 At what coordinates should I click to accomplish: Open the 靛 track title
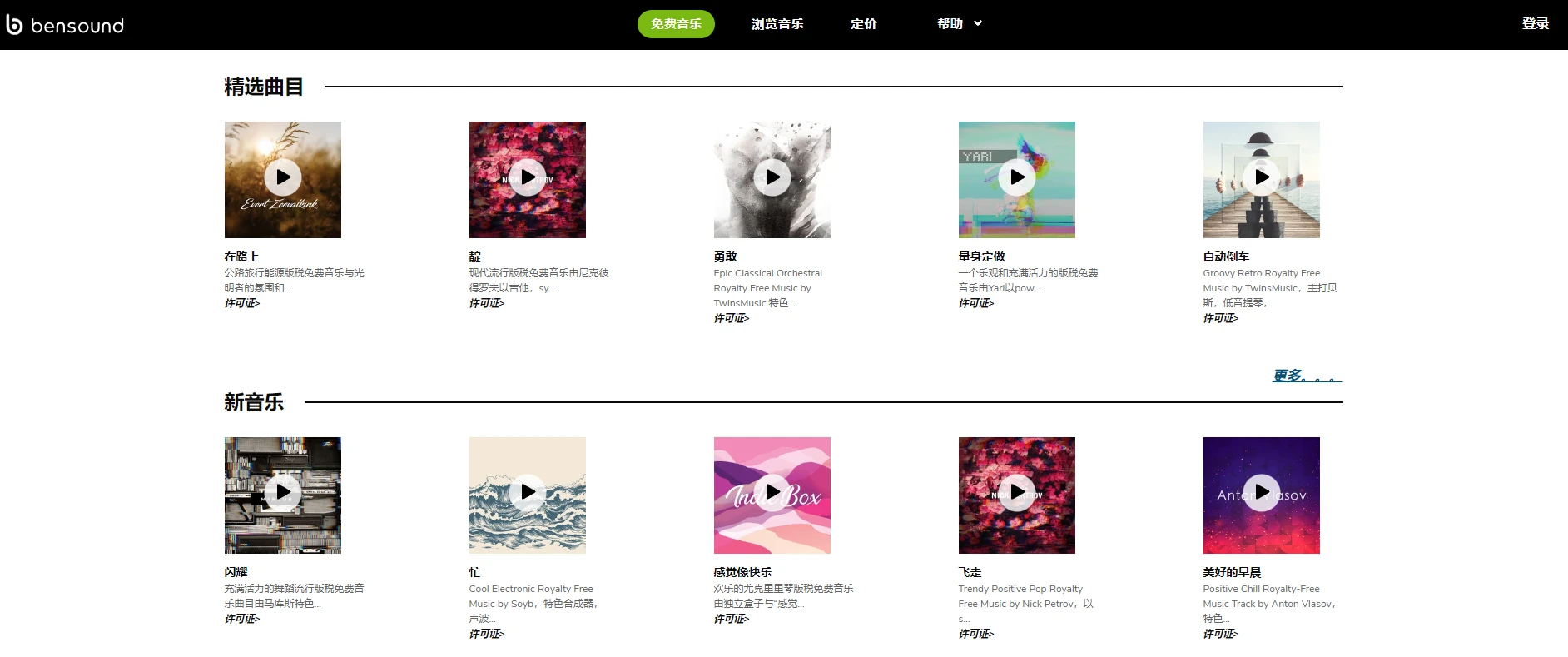[x=475, y=256]
